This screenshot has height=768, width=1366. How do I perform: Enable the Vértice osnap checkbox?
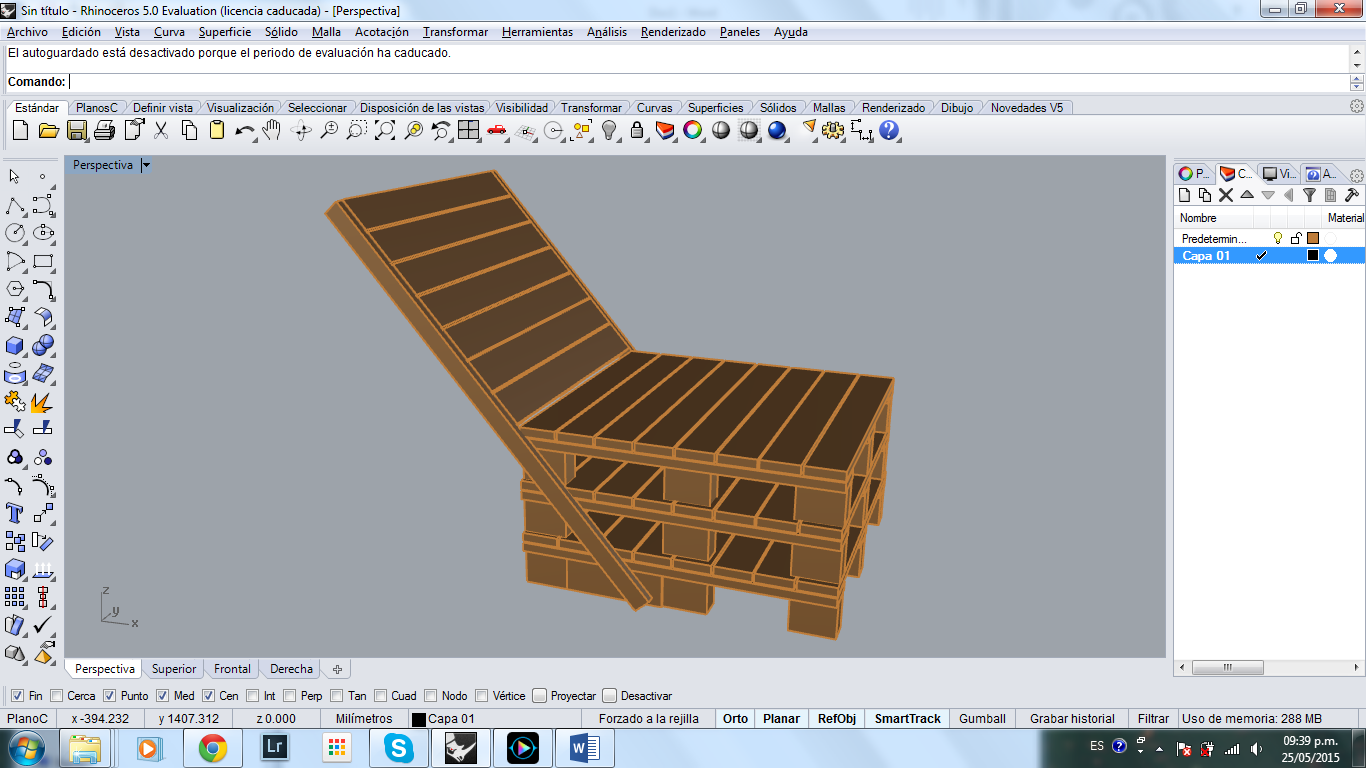pyautogui.click(x=482, y=696)
